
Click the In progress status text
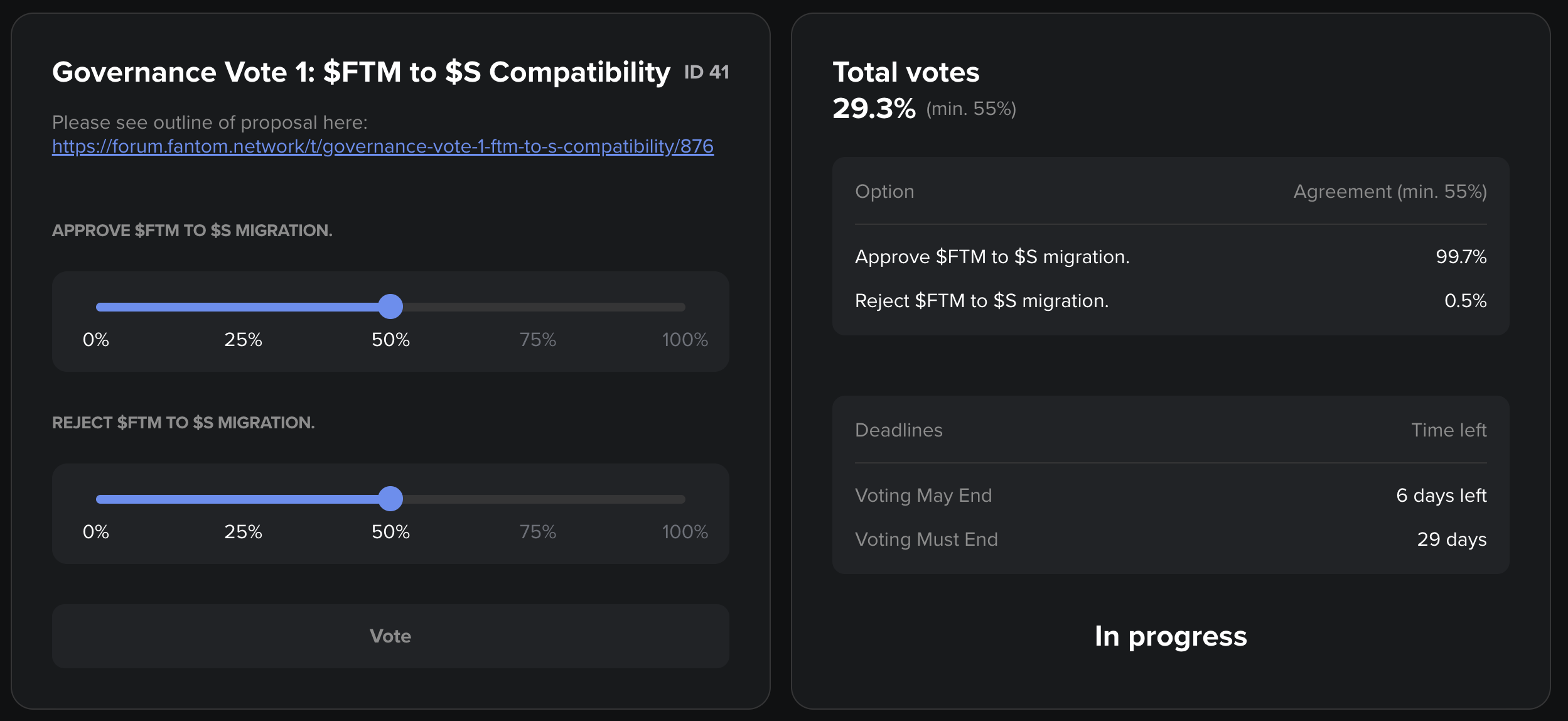pyautogui.click(x=1170, y=636)
